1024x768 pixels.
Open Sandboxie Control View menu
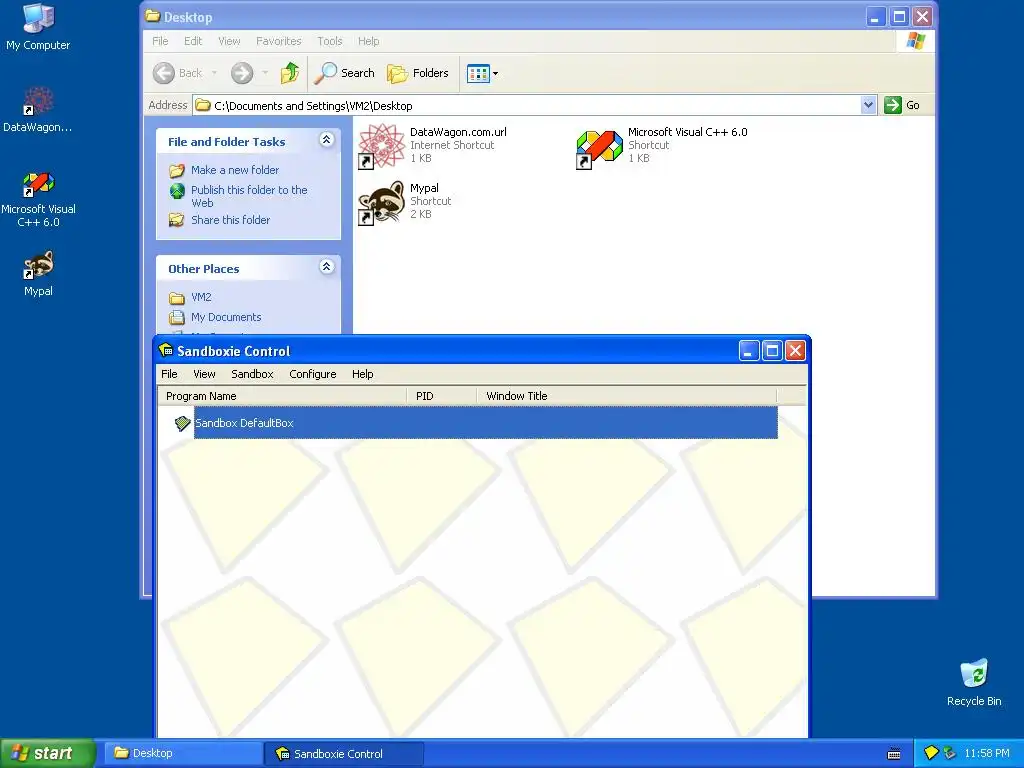pyautogui.click(x=204, y=374)
